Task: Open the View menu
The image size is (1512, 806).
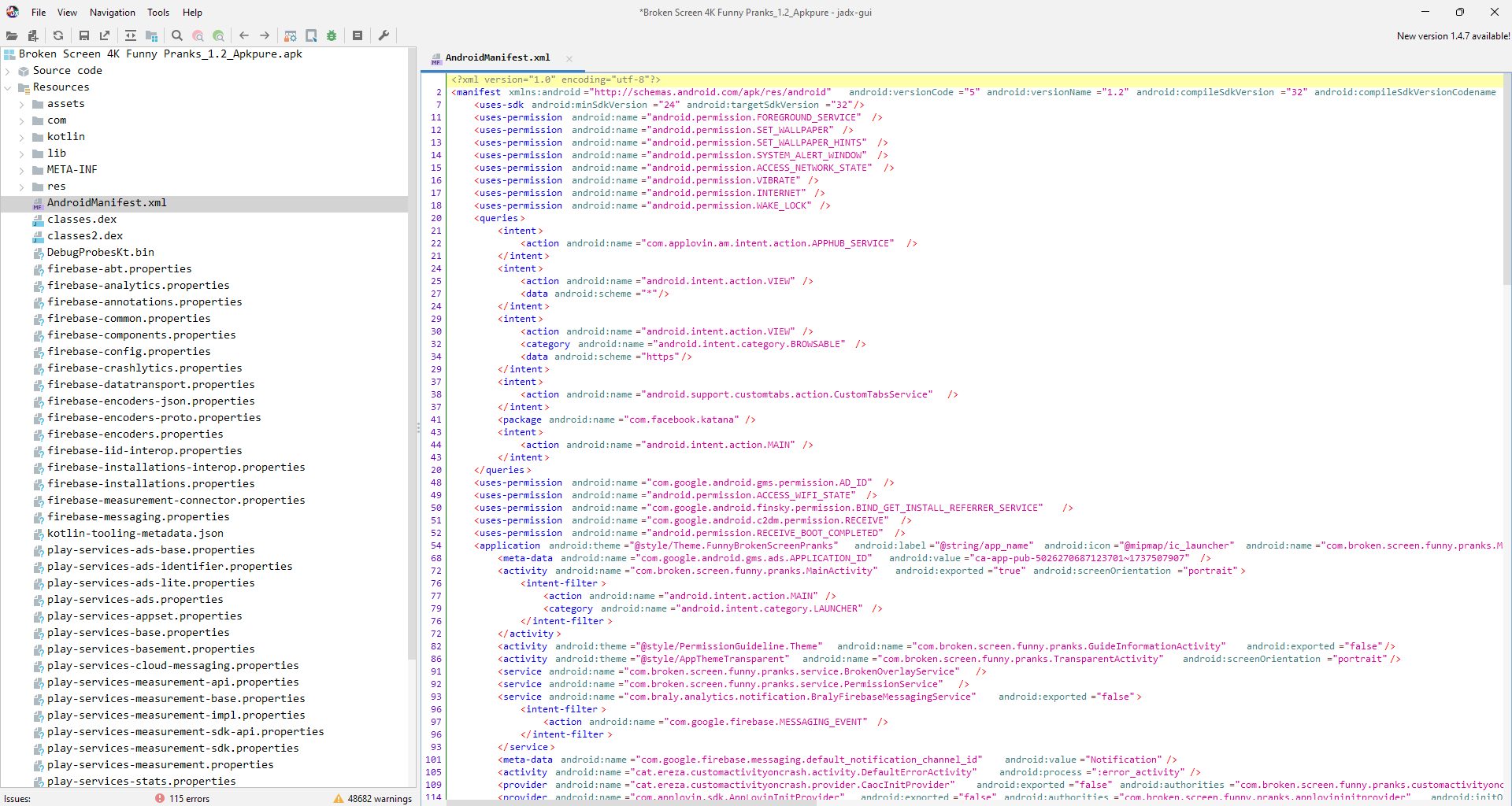Action: [68, 13]
